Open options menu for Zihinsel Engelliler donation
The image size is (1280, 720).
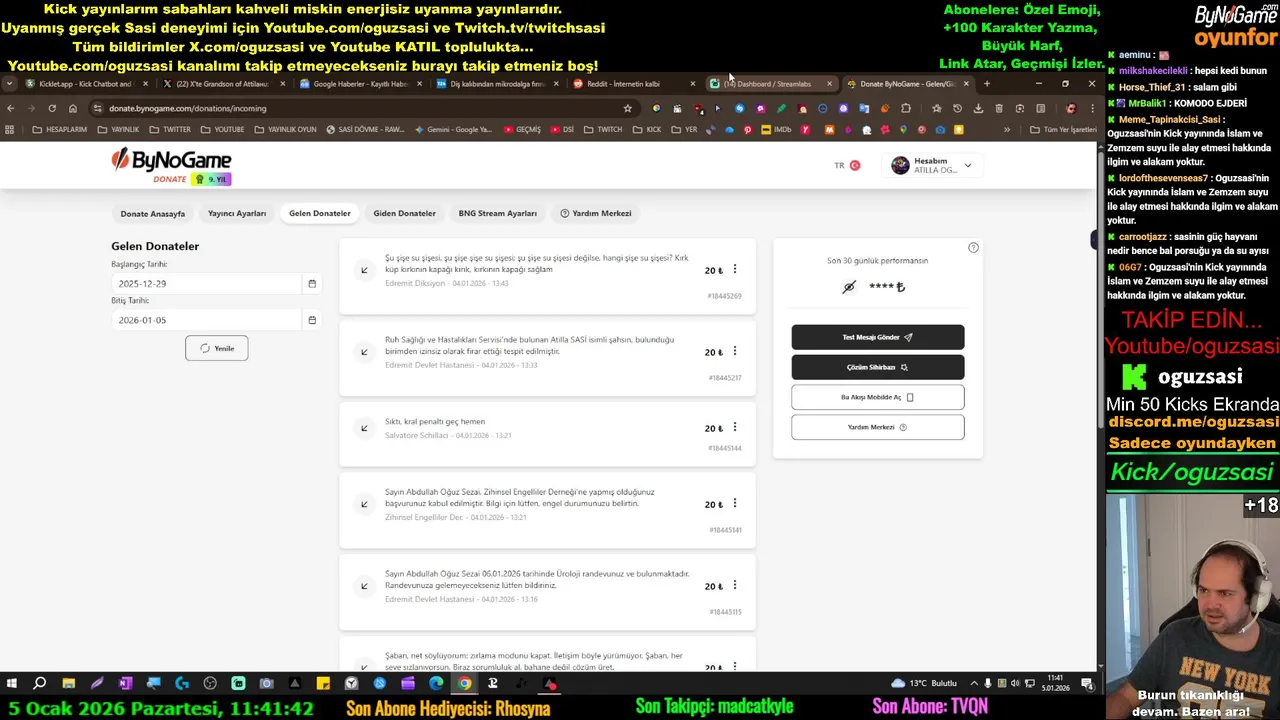[735, 503]
